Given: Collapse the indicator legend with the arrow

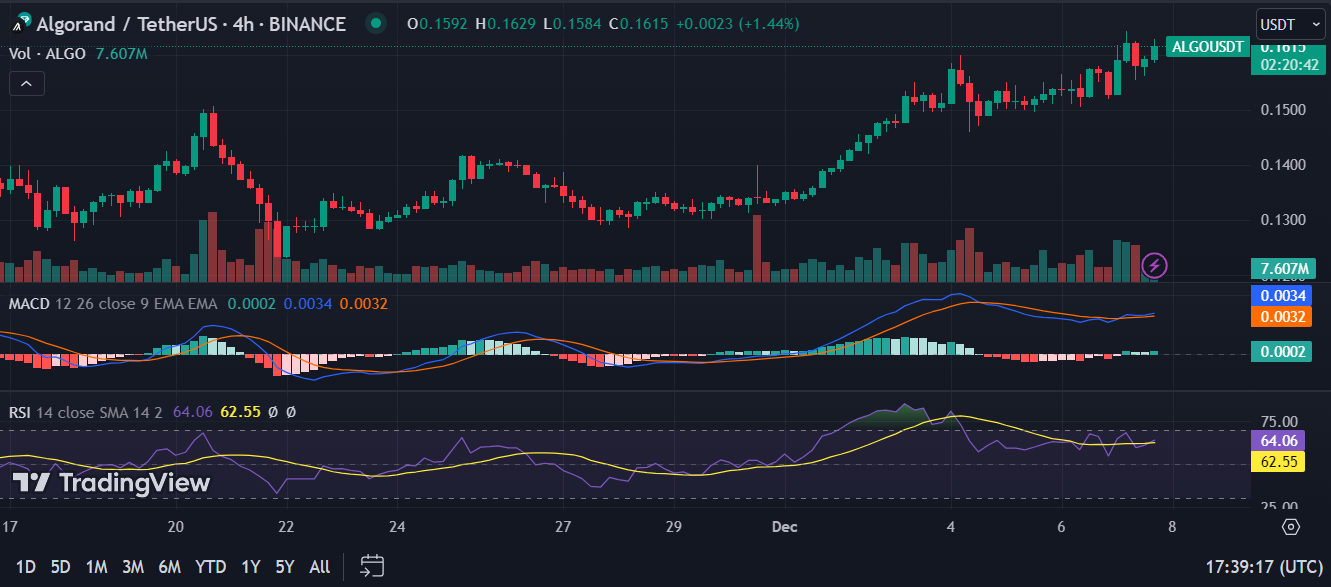Looking at the screenshot, I should [x=26, y=85].
